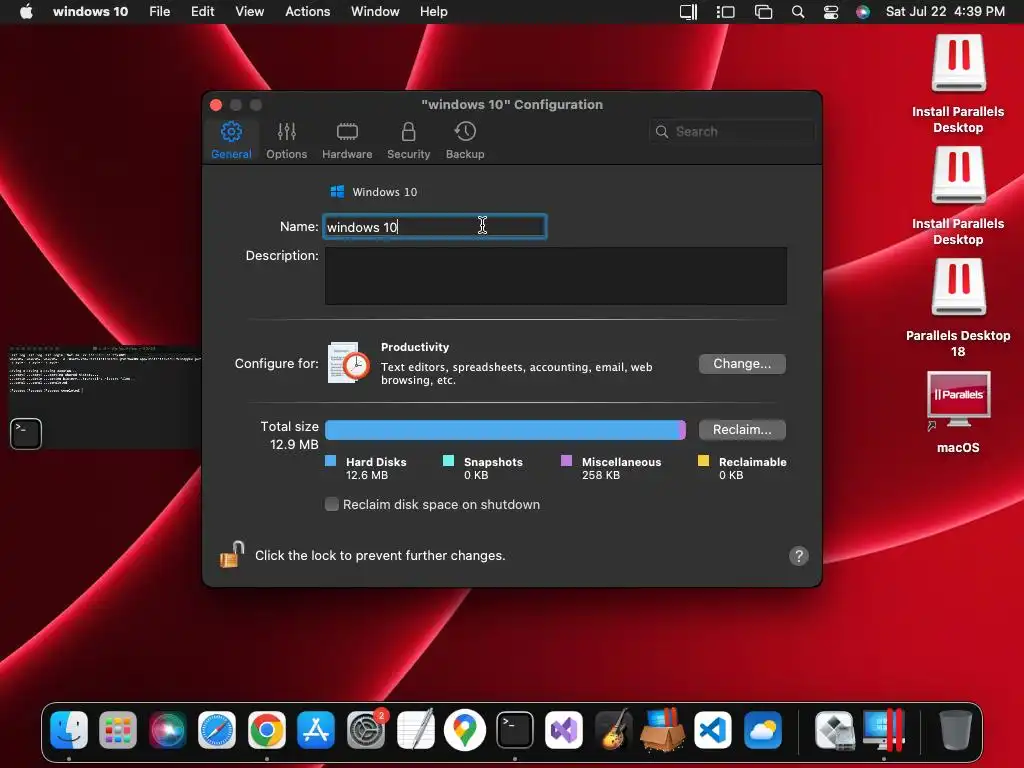Click the Spotlight search icon in menu bar
1024x768 pixels.
coord(797,12)
